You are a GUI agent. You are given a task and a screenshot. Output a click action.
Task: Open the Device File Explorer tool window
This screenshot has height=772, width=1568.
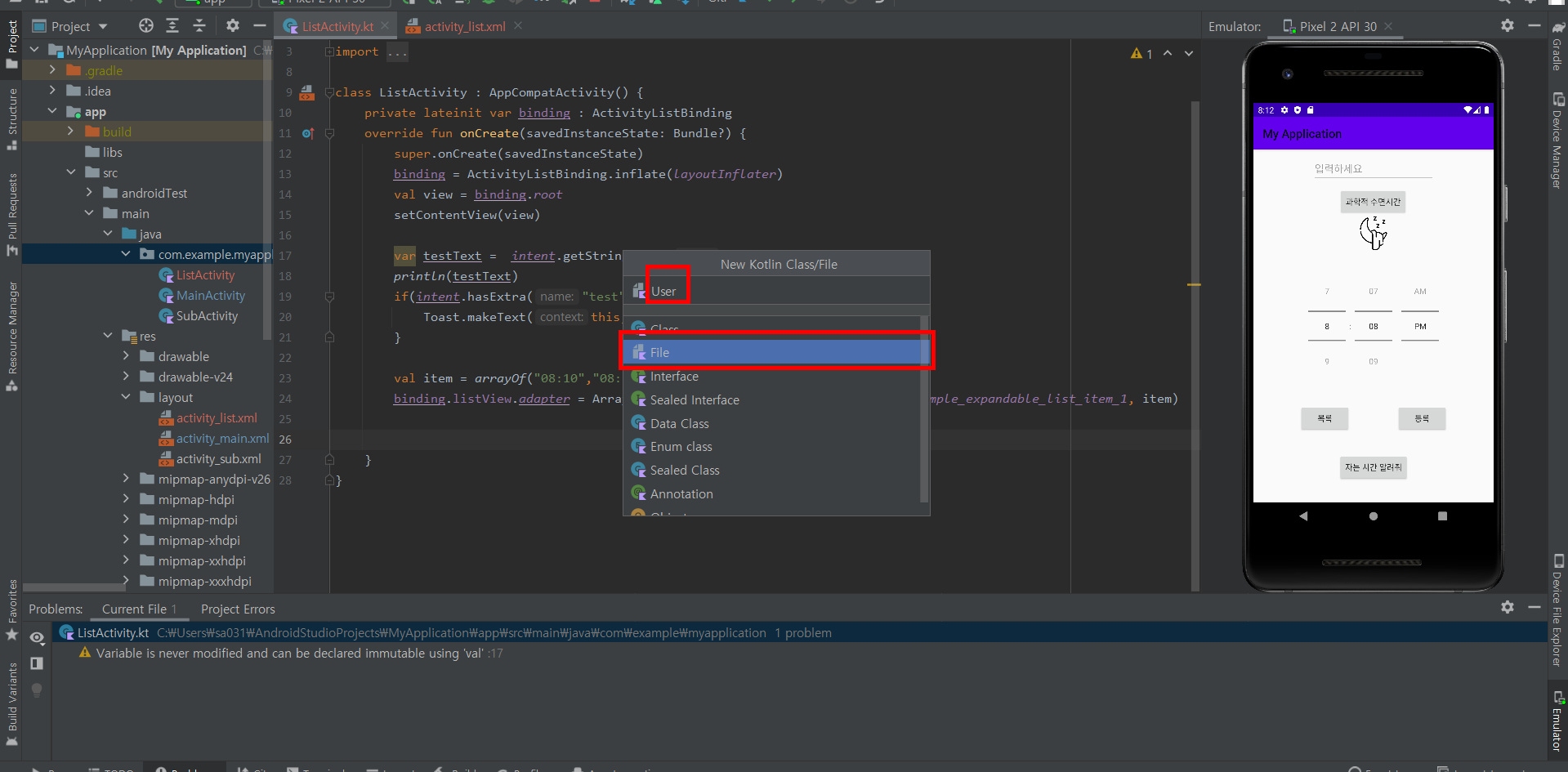[x=1557, y=611]
